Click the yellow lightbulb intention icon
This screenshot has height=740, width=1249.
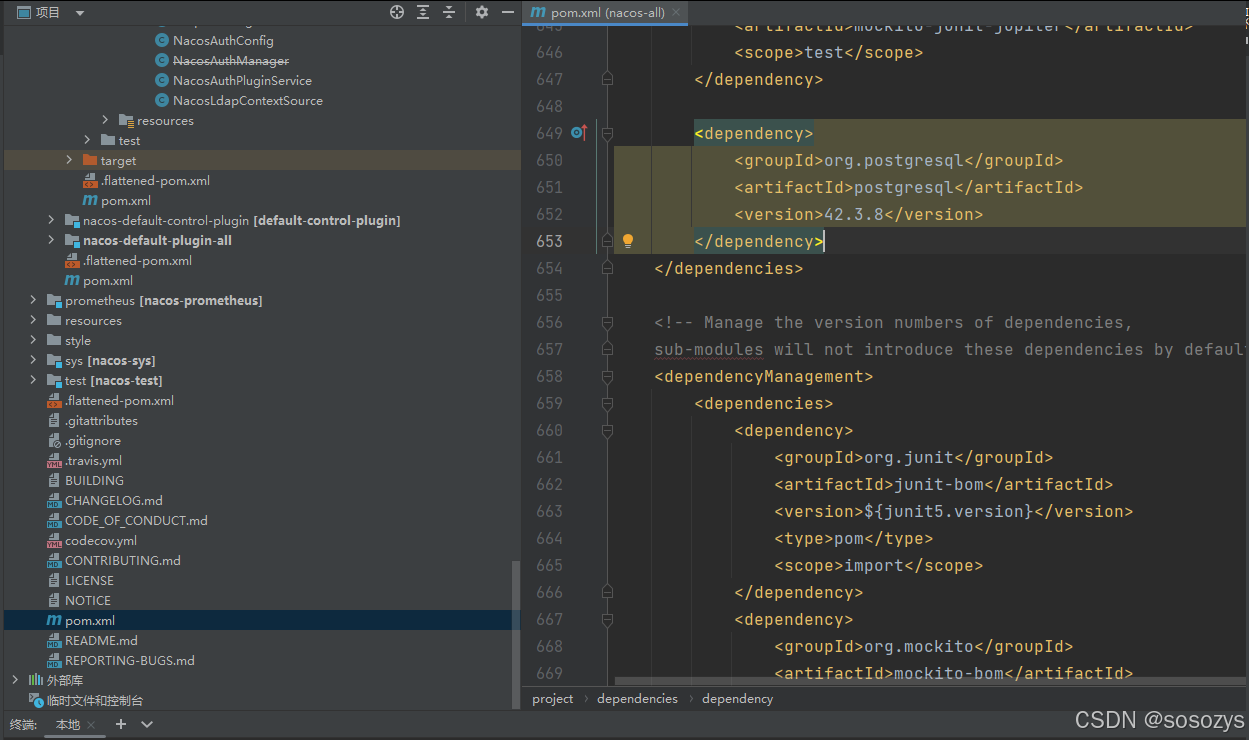(x=628, y=241)
